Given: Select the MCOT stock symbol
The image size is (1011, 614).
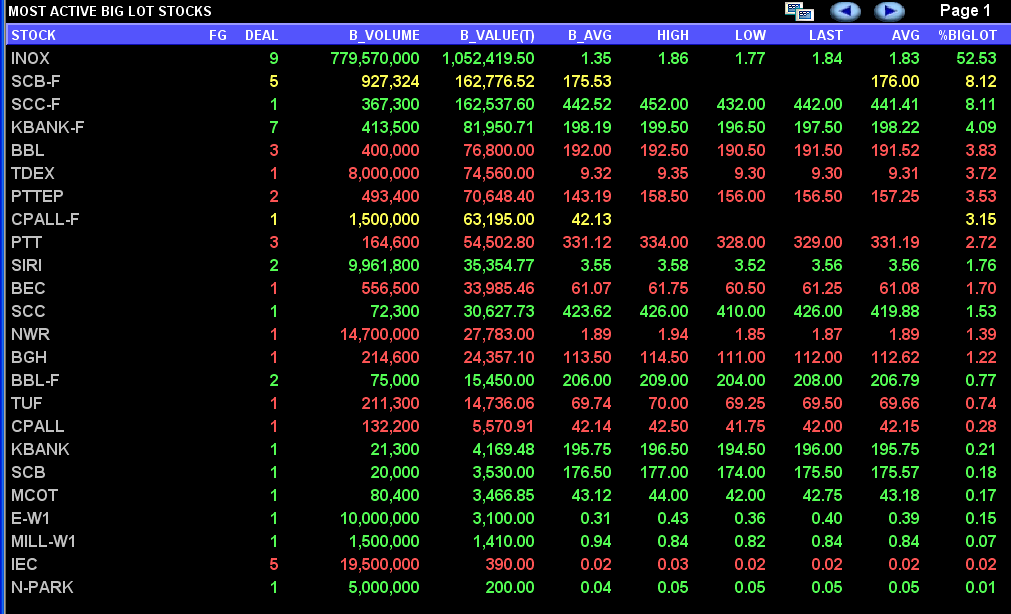Looking at the screenshot, I should [x=34, y=495].
